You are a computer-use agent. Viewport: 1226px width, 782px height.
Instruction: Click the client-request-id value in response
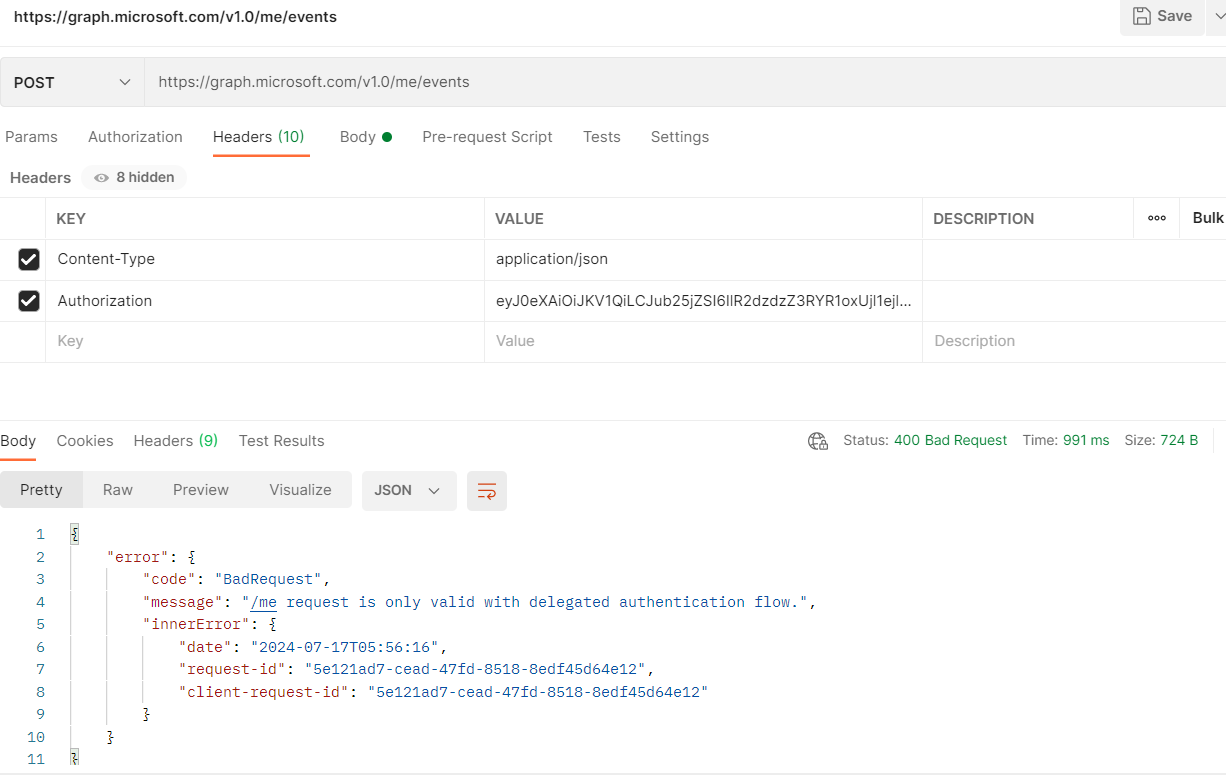pos(538,692)
